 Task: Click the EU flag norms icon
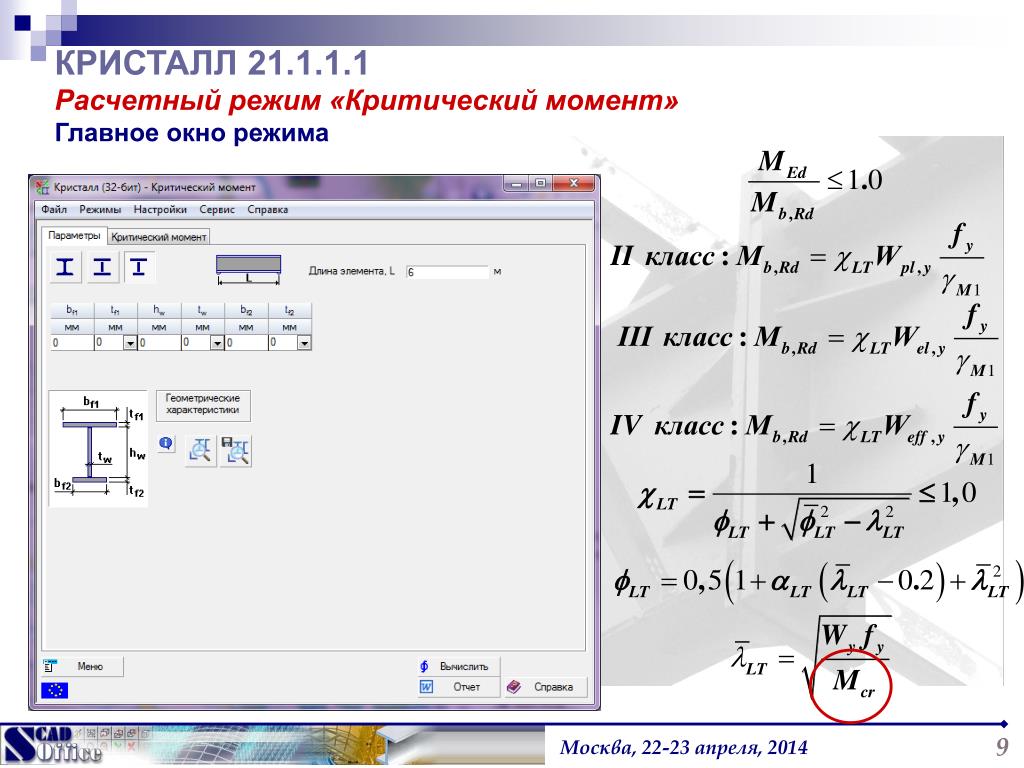pyautogui.click(x=54, y=690)
